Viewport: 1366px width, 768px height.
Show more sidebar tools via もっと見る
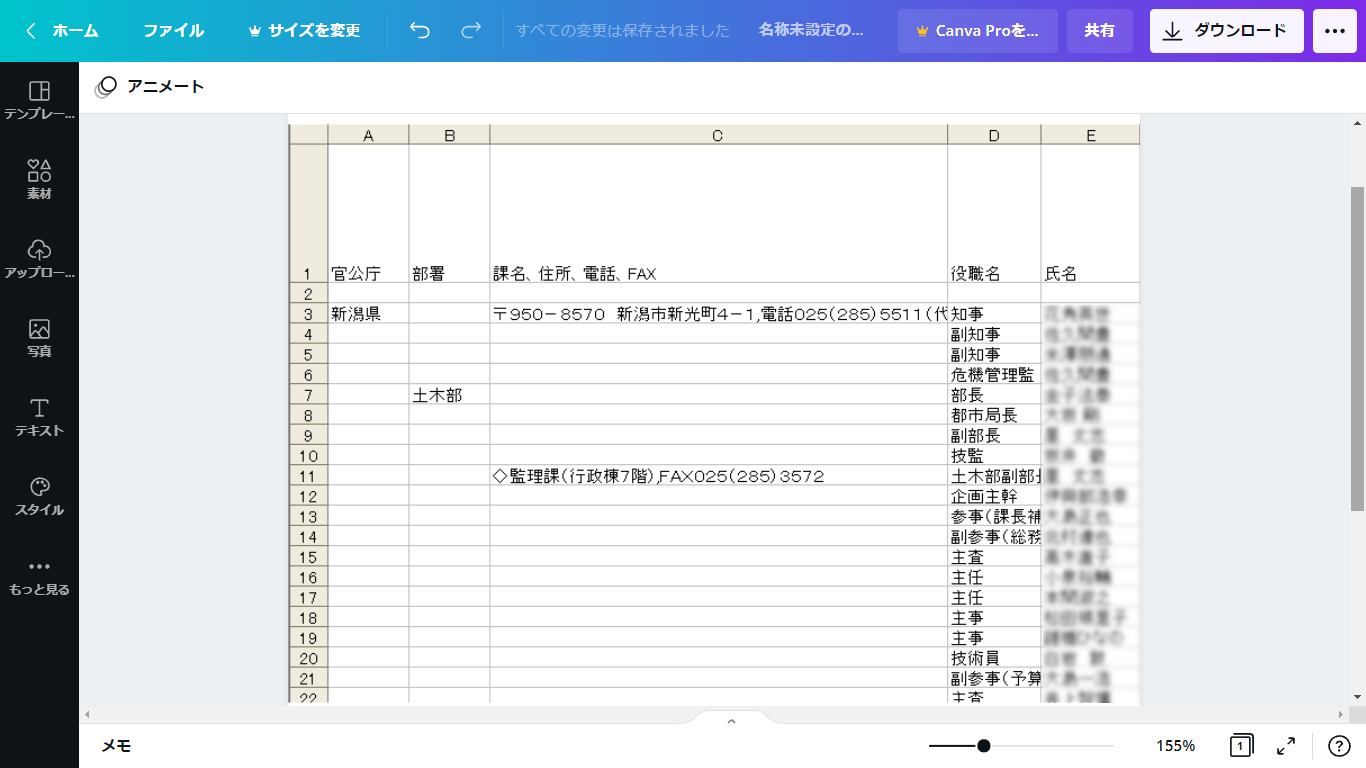(x=39, y=576)
